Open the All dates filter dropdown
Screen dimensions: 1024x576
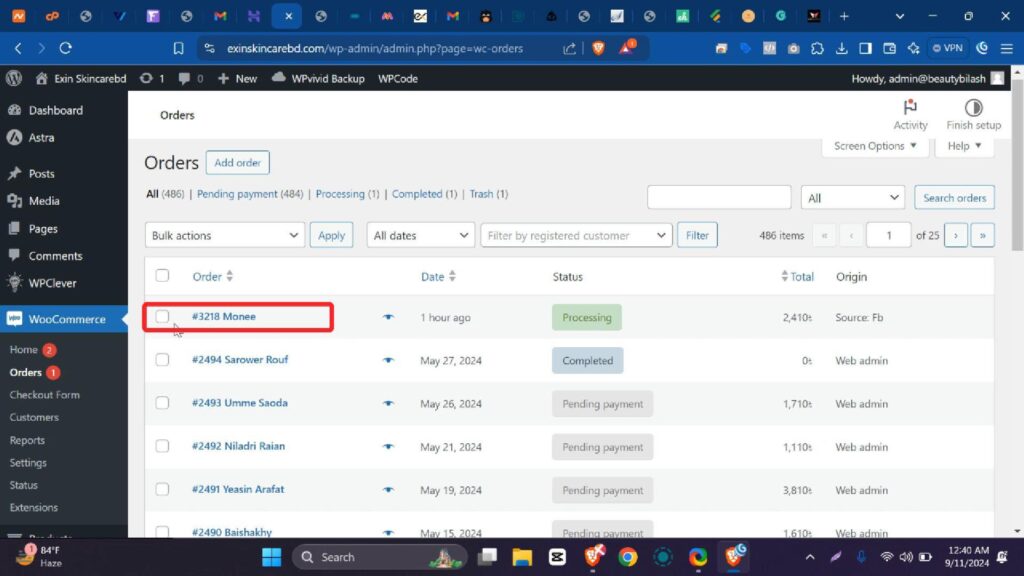(420, 235)
